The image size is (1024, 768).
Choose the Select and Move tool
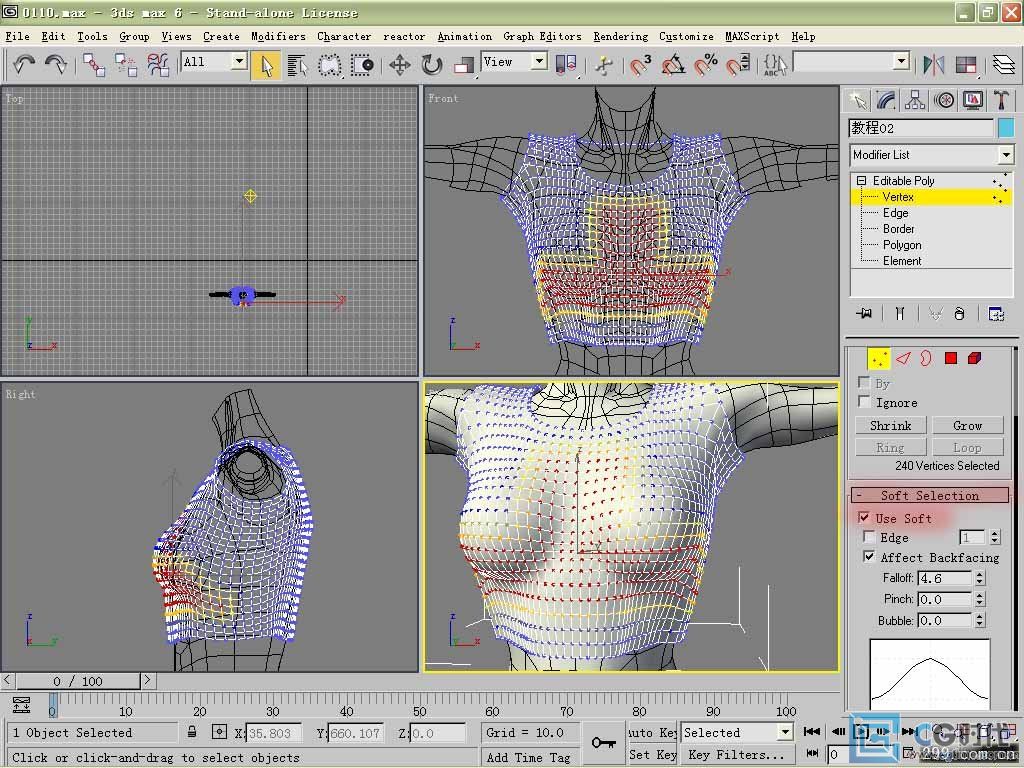[399, 65]
